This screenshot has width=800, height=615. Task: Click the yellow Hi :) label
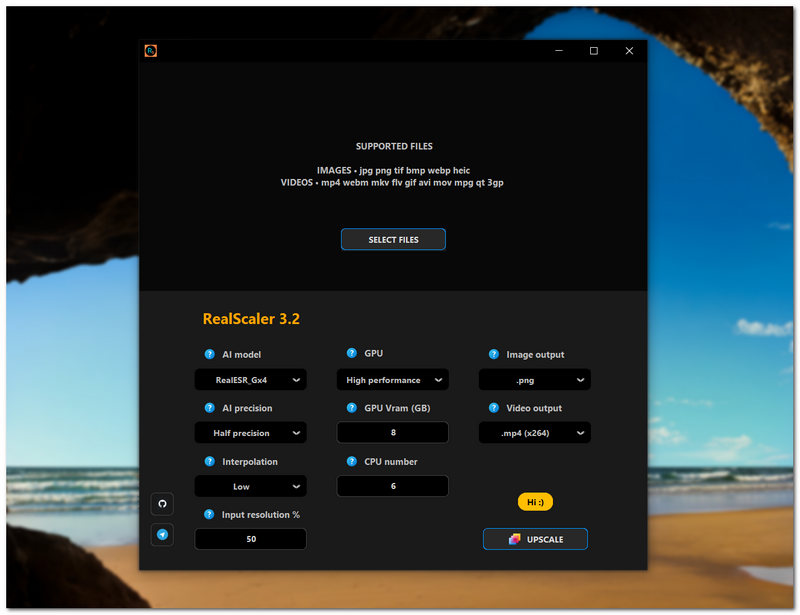535,502
